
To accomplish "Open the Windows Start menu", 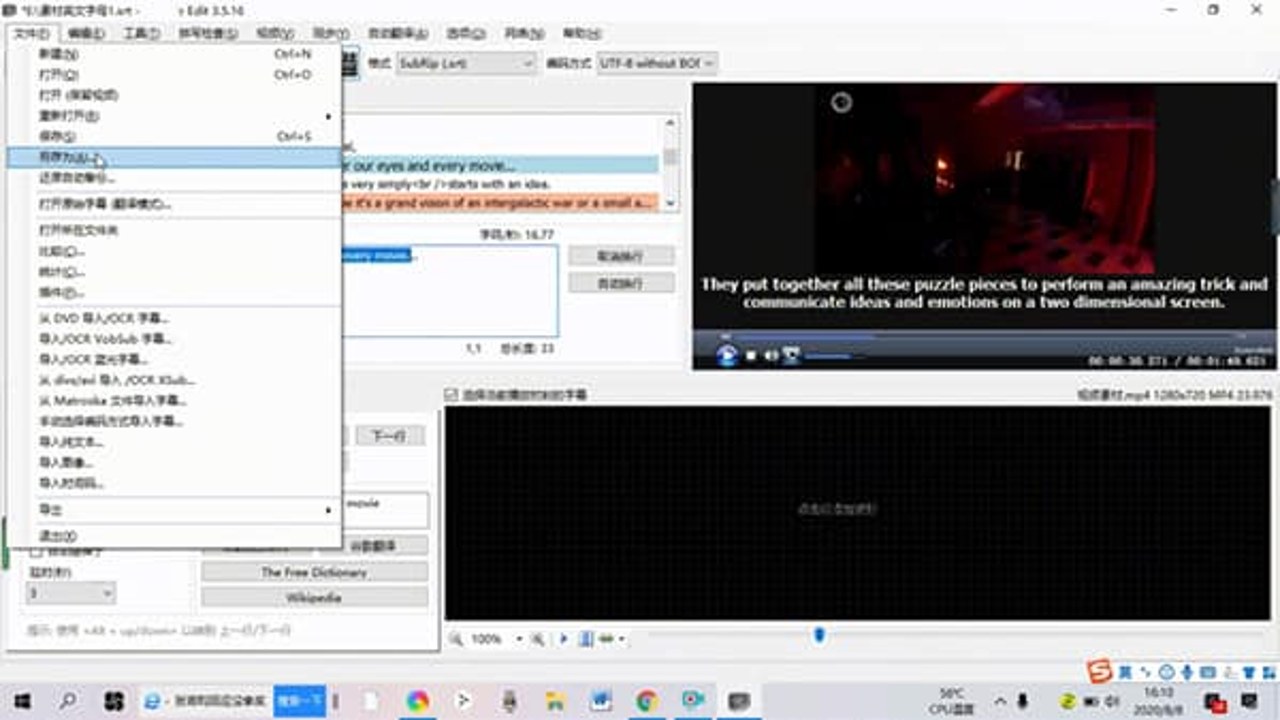I will point(21,701).
